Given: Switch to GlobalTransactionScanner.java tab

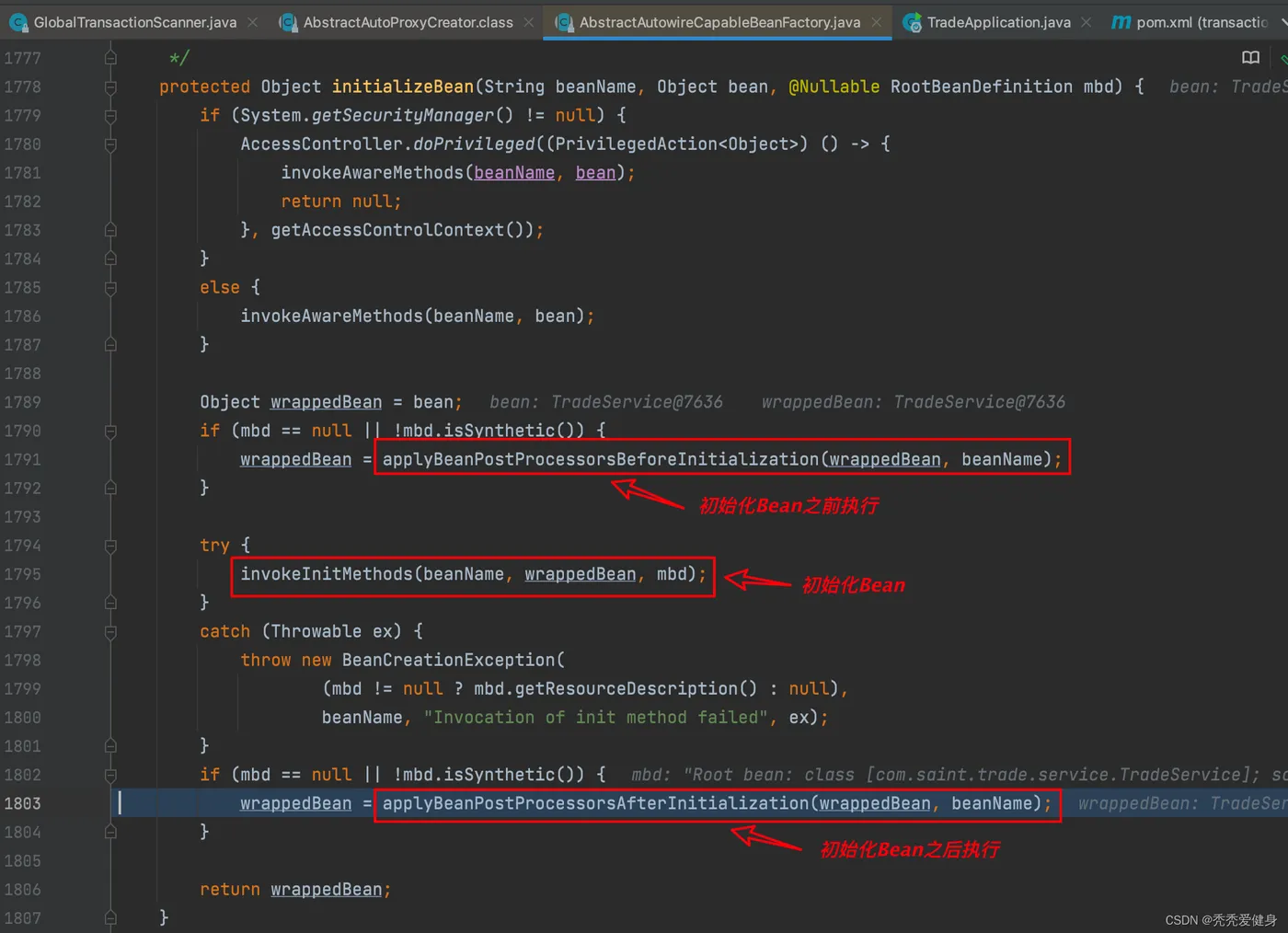Looking at the screenshot, I should [134, 22].
